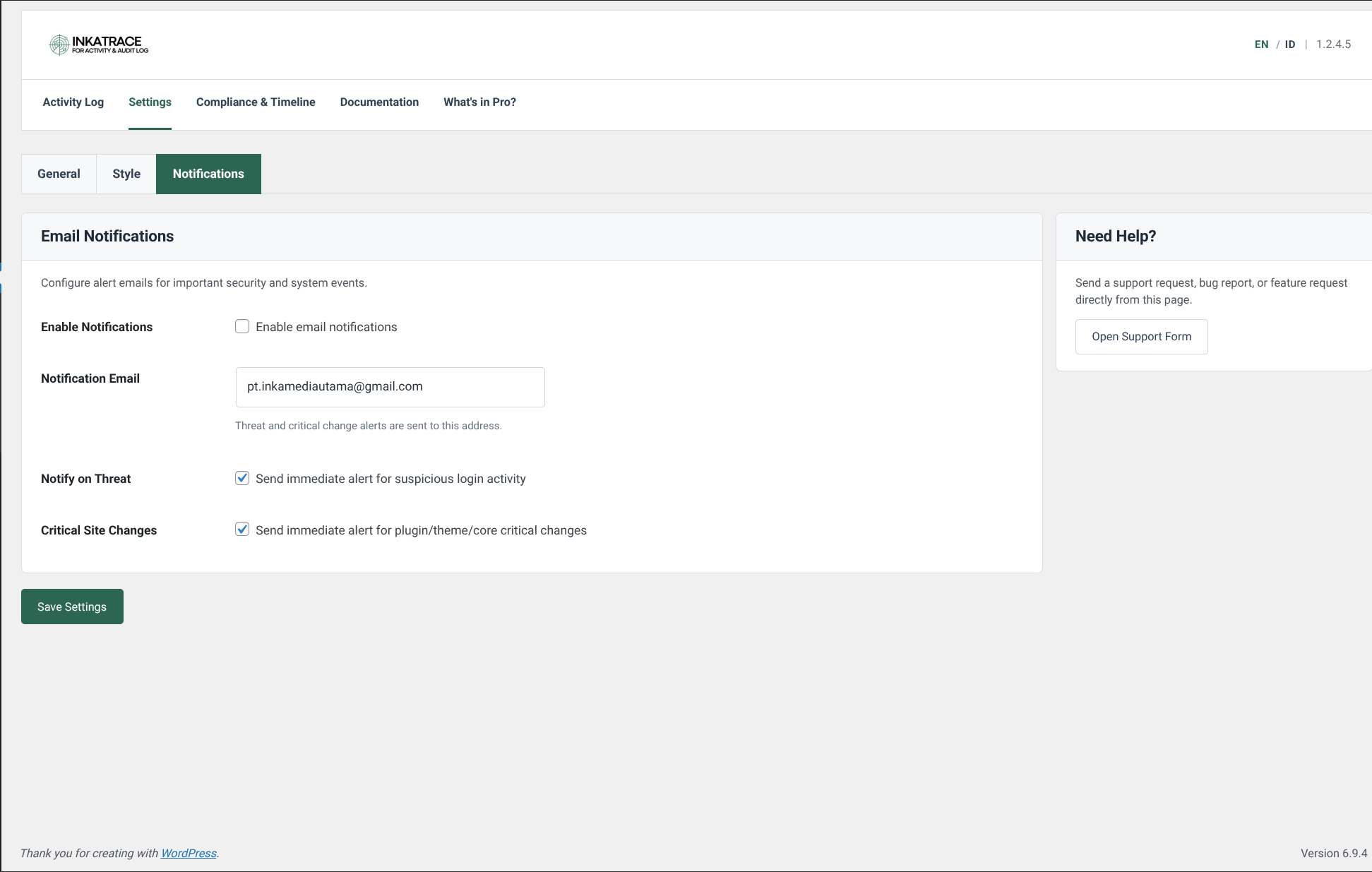The image size is (1372, 872).
Task: Disable plugin/theme/core critical changes alert
Action: coord(242,529)
